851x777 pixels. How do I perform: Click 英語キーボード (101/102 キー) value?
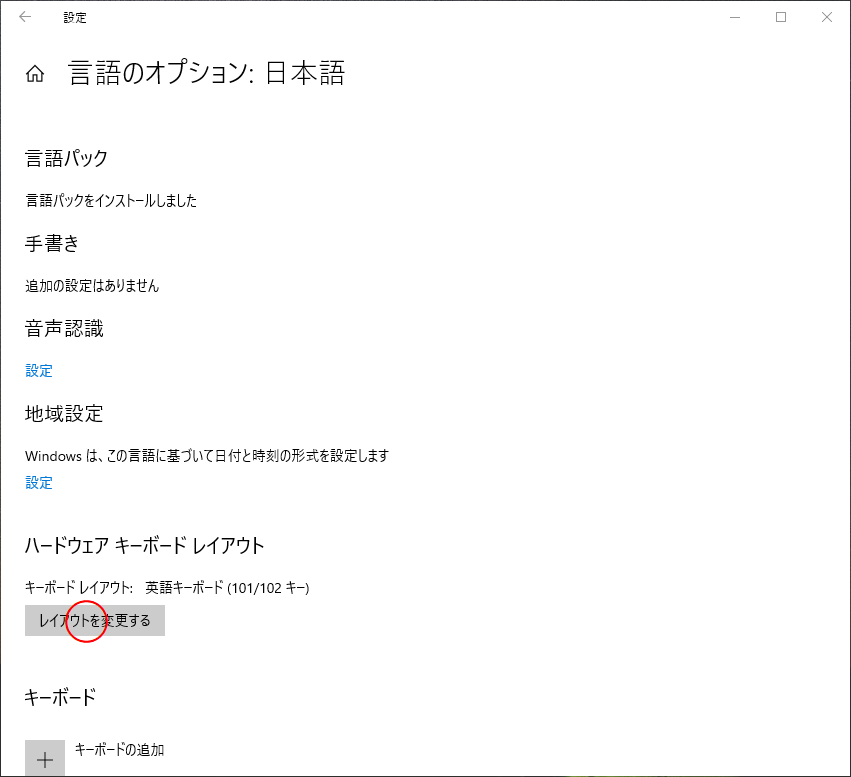coord(227,588)
